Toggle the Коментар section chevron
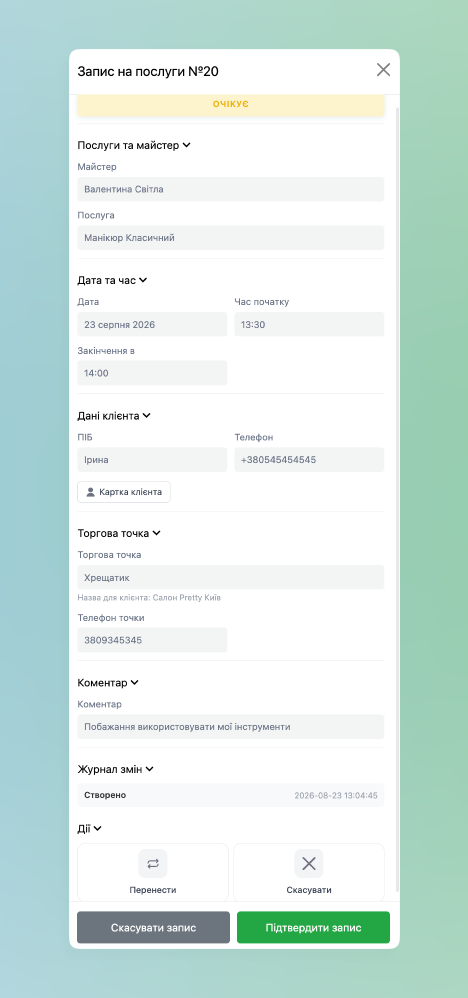 tap(134, 683)
